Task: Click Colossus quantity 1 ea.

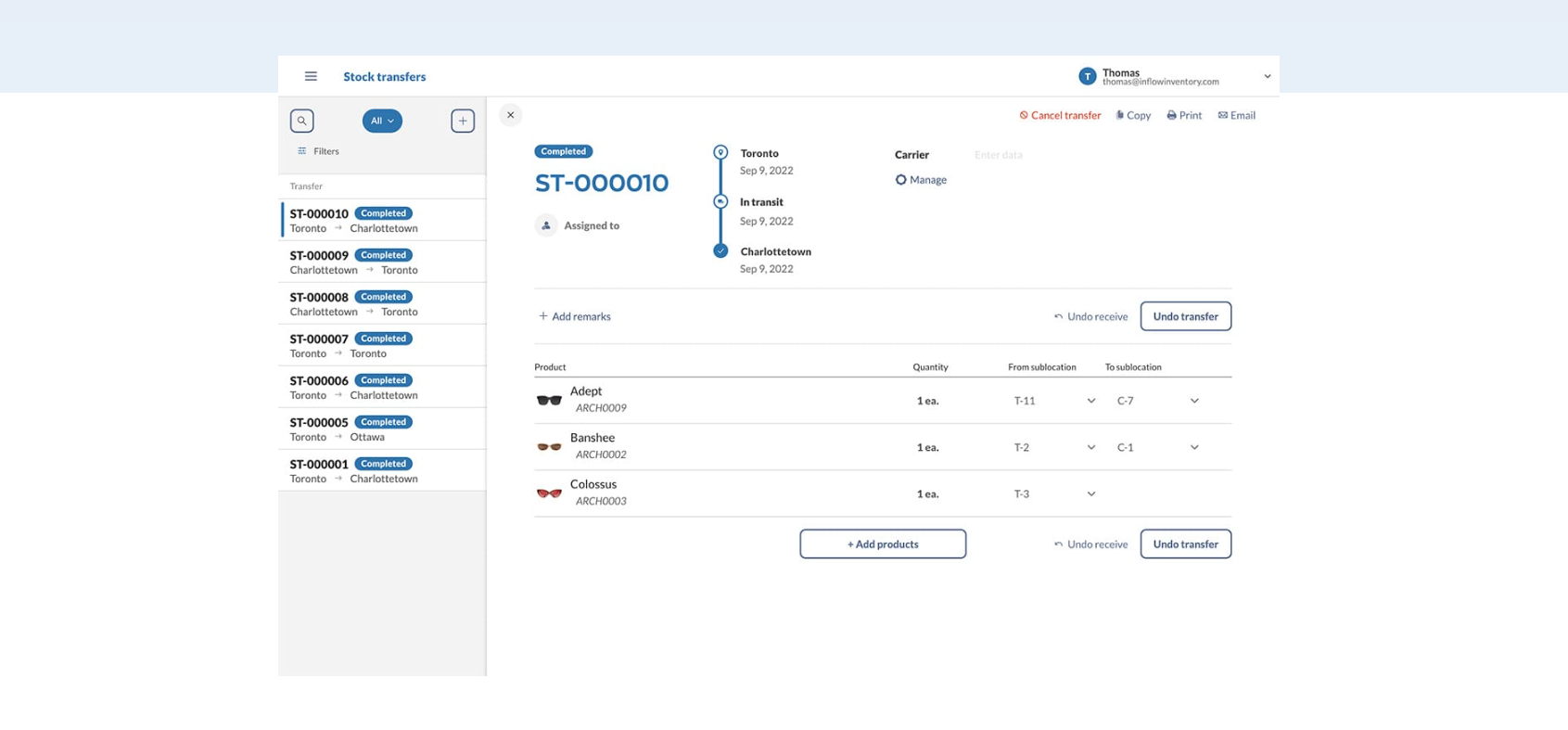Action: pos(928,493)
